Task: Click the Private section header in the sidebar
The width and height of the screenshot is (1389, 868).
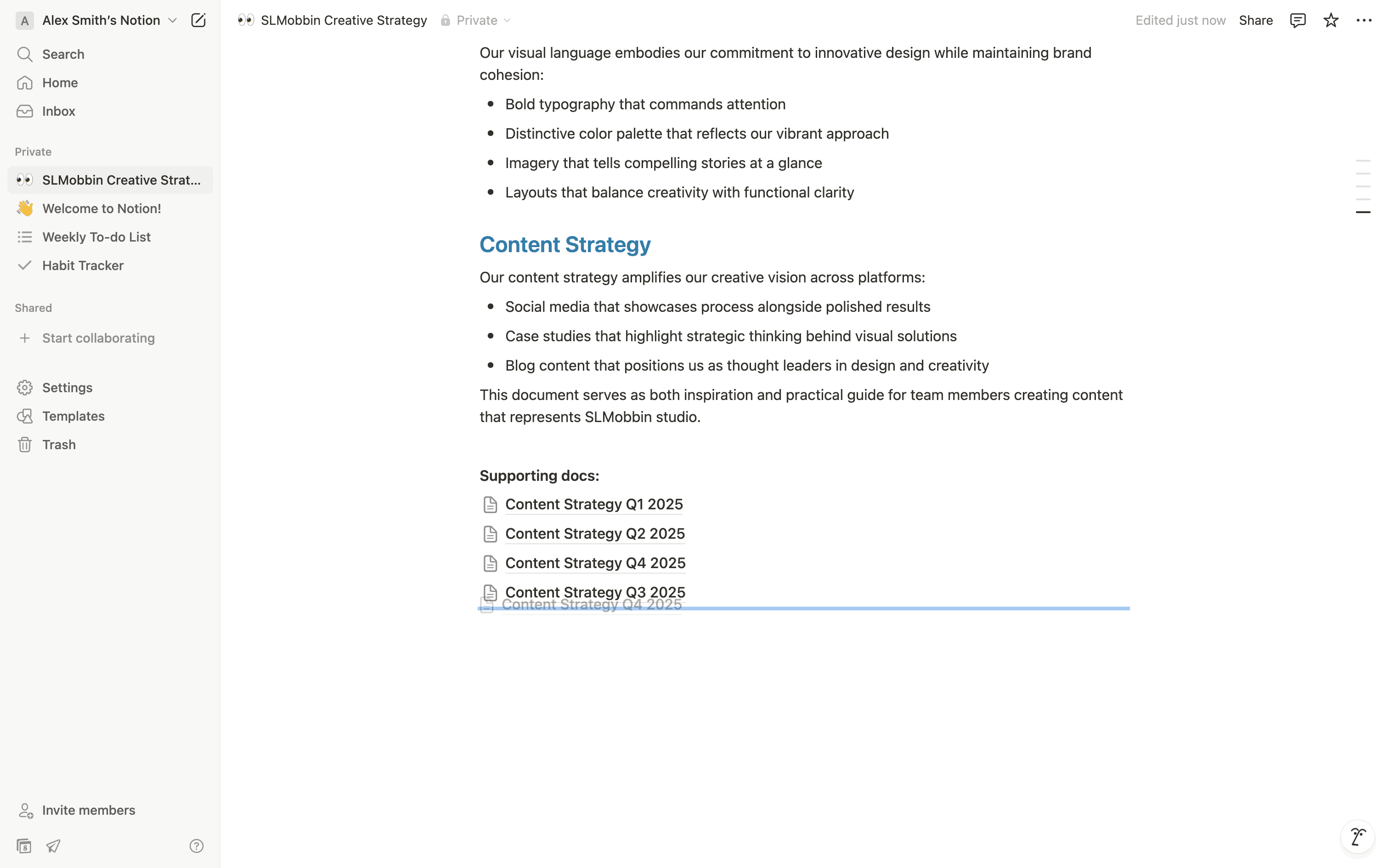Action: pos(33,152)
